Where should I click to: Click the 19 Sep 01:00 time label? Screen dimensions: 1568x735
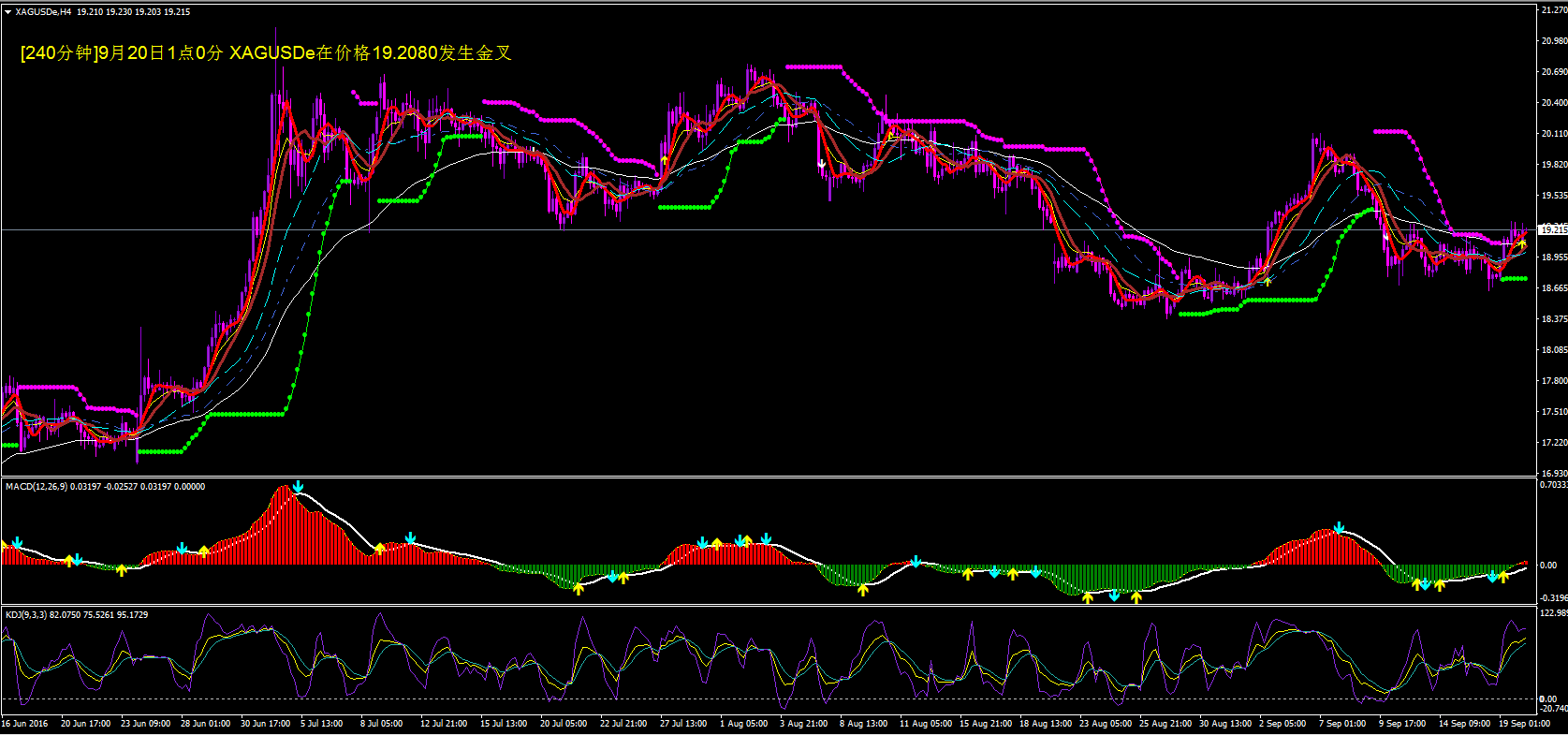(1524, 724)
